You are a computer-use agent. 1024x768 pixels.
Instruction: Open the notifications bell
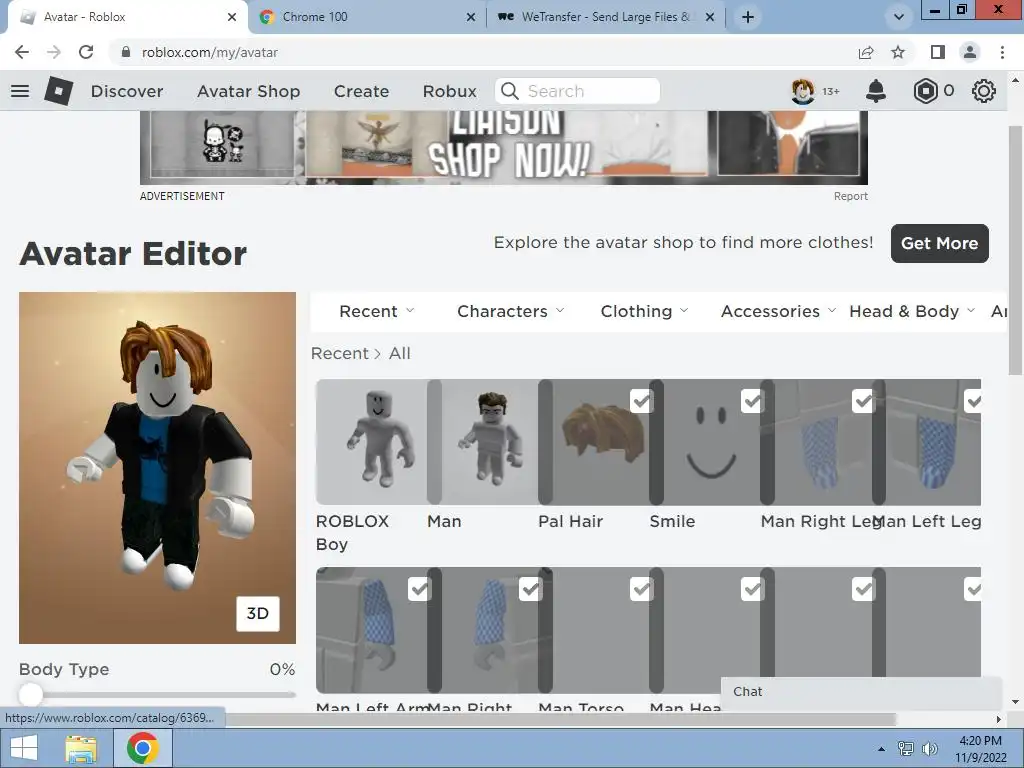click(x=876, y=91)
